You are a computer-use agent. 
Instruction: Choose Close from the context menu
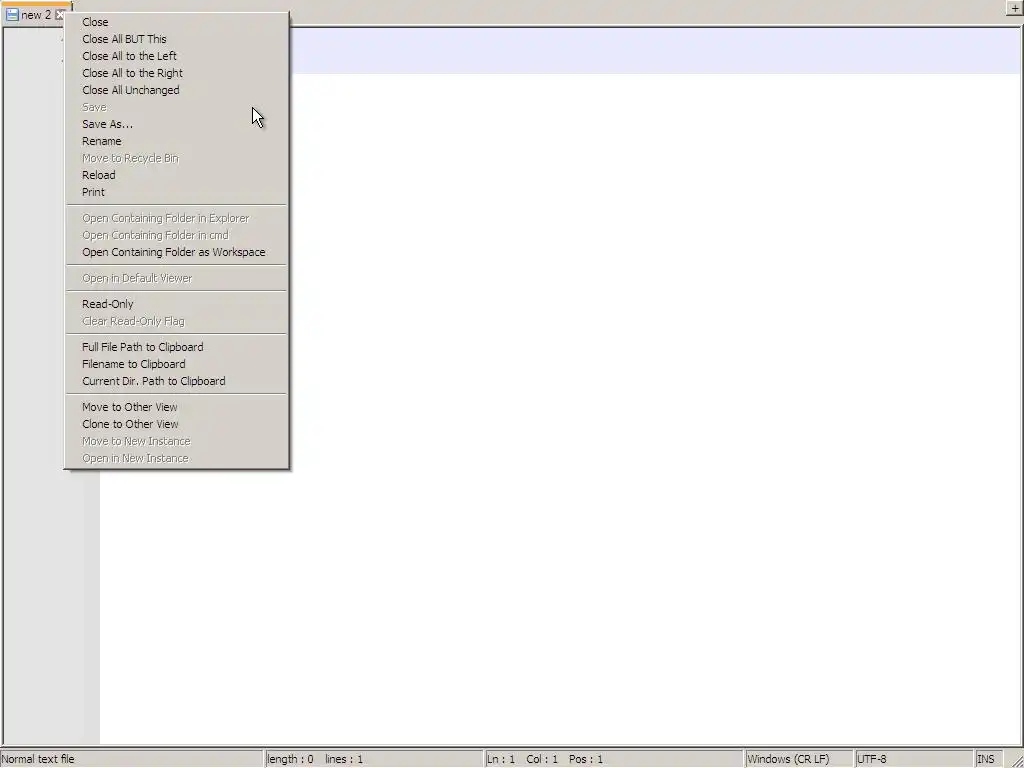click(x=177, y=22)
